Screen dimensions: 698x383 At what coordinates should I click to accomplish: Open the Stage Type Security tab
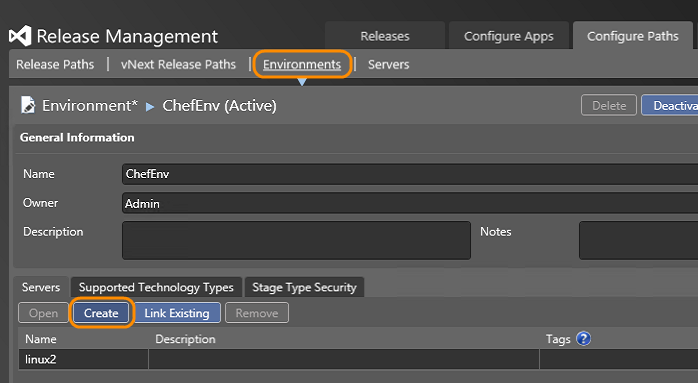coord(304,287)
